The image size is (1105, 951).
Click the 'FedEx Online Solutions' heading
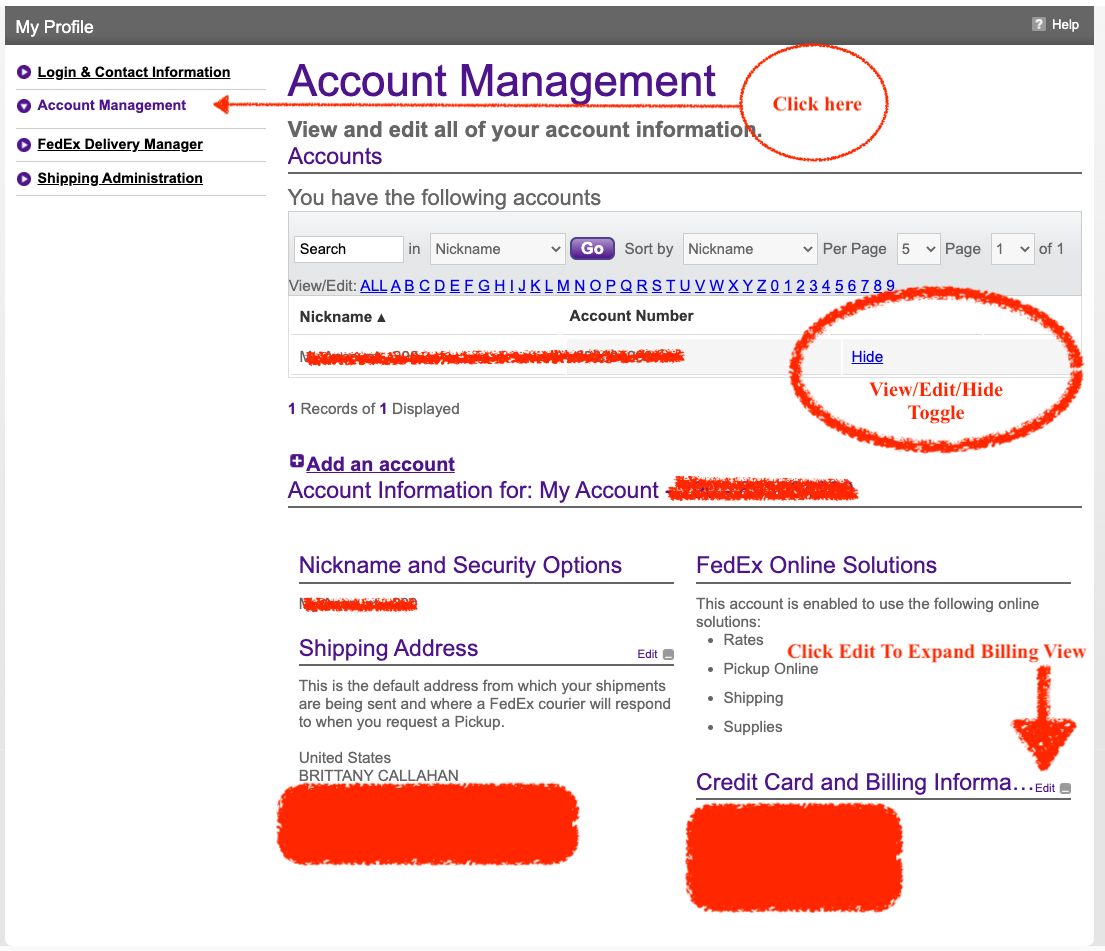point(816,565)
